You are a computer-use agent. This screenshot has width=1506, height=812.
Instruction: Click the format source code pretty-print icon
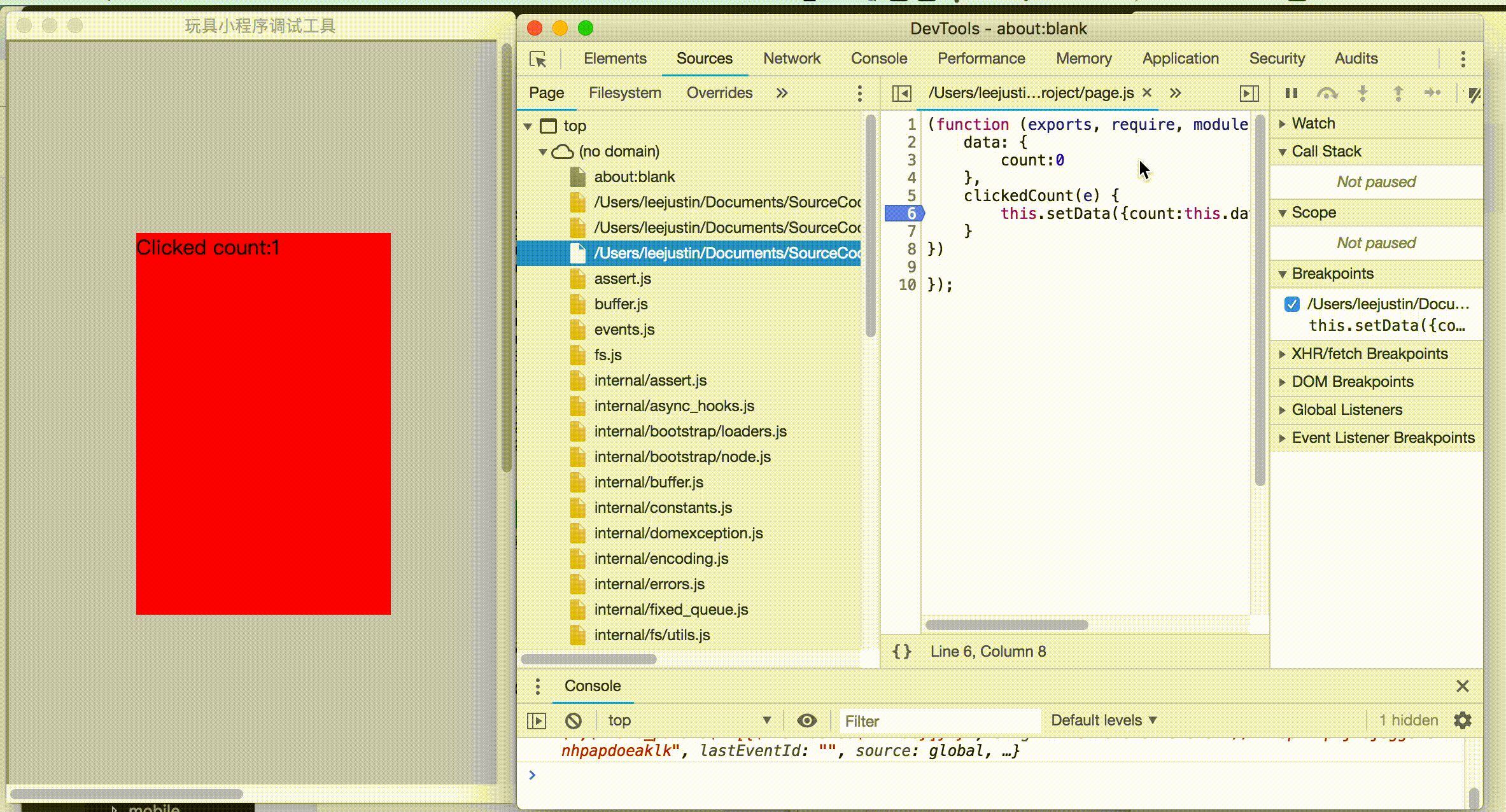(901, 651)
